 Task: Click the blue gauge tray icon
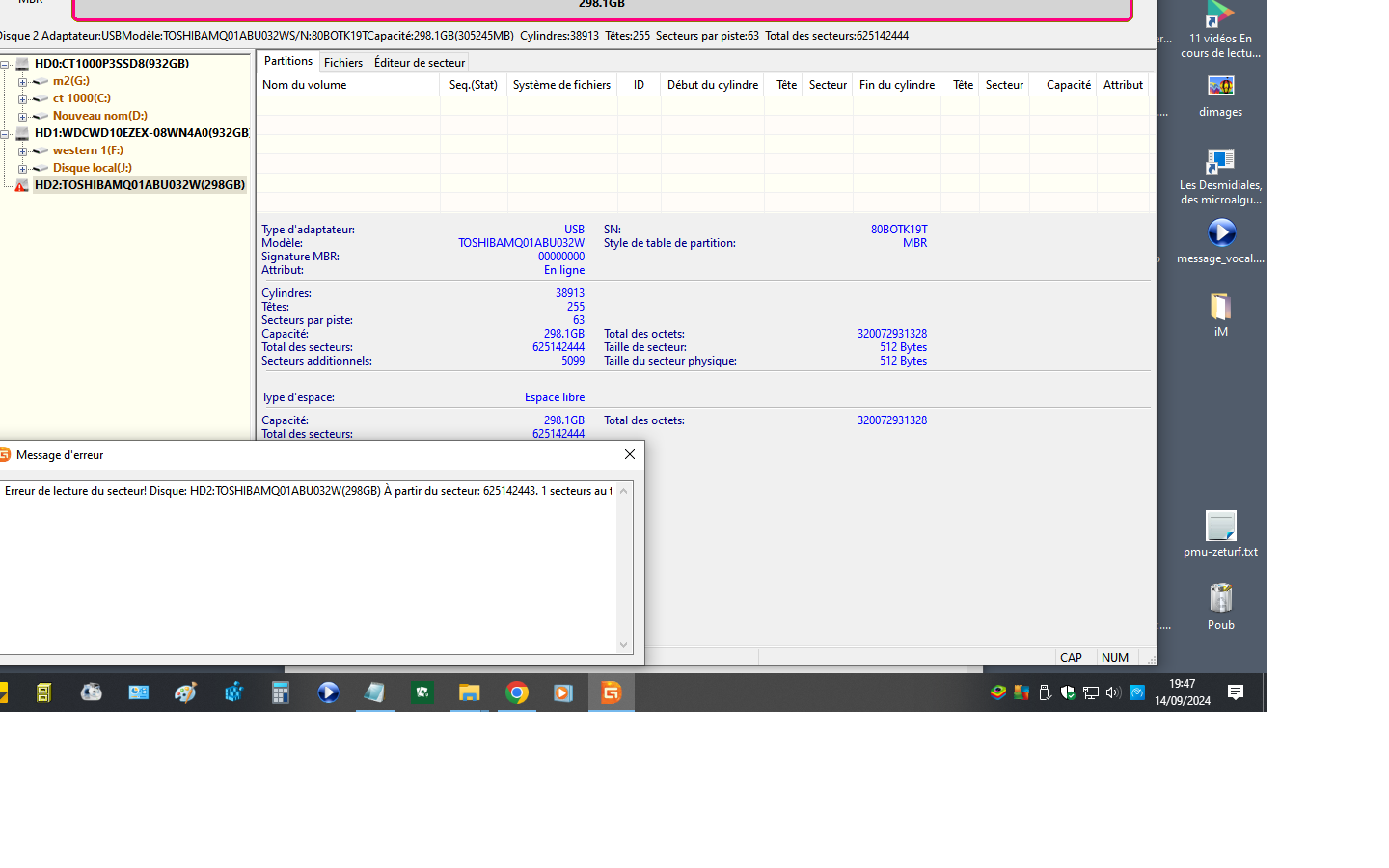pyautogui.click(x=1137, y=692)
